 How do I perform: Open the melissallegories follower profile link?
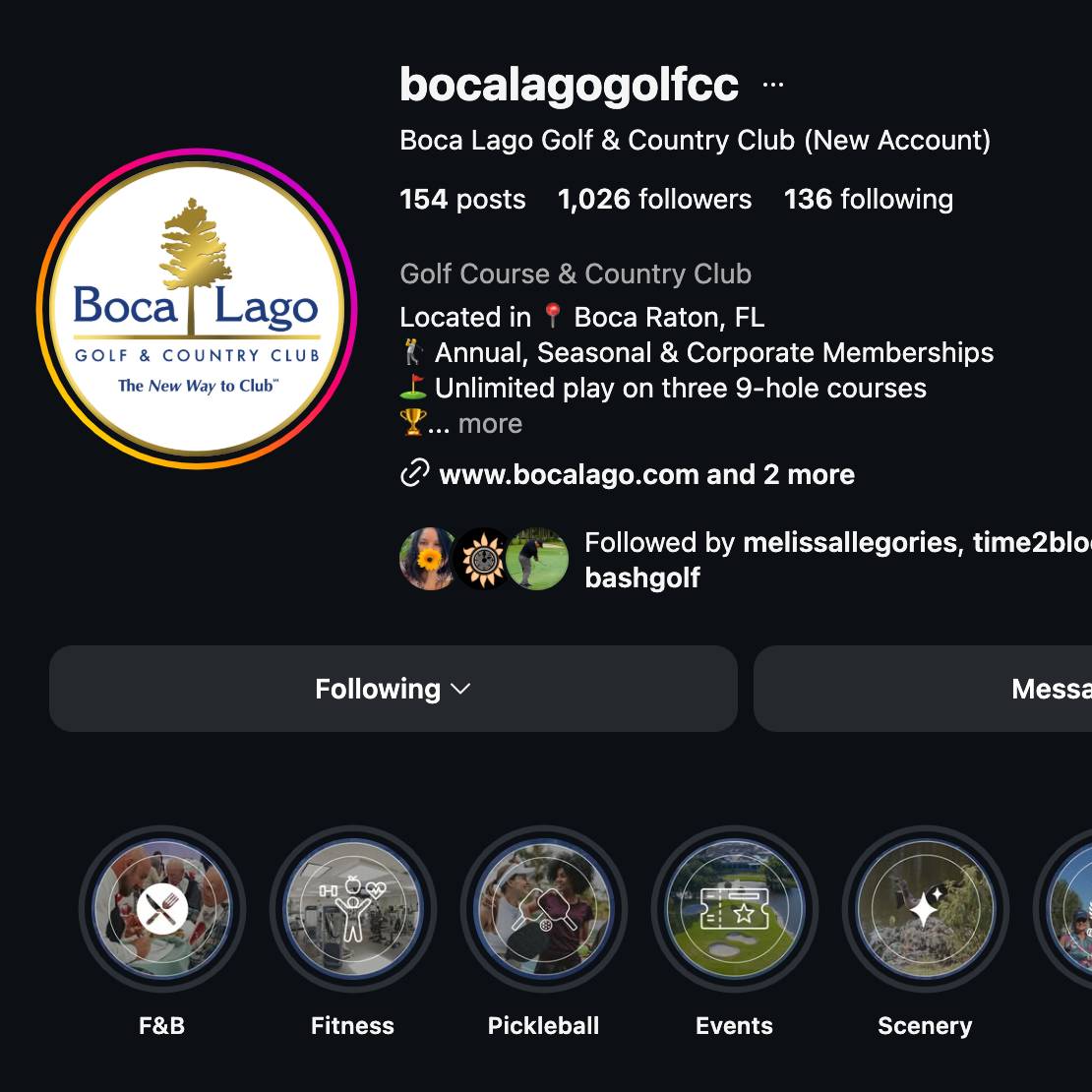tap(850, 542)
